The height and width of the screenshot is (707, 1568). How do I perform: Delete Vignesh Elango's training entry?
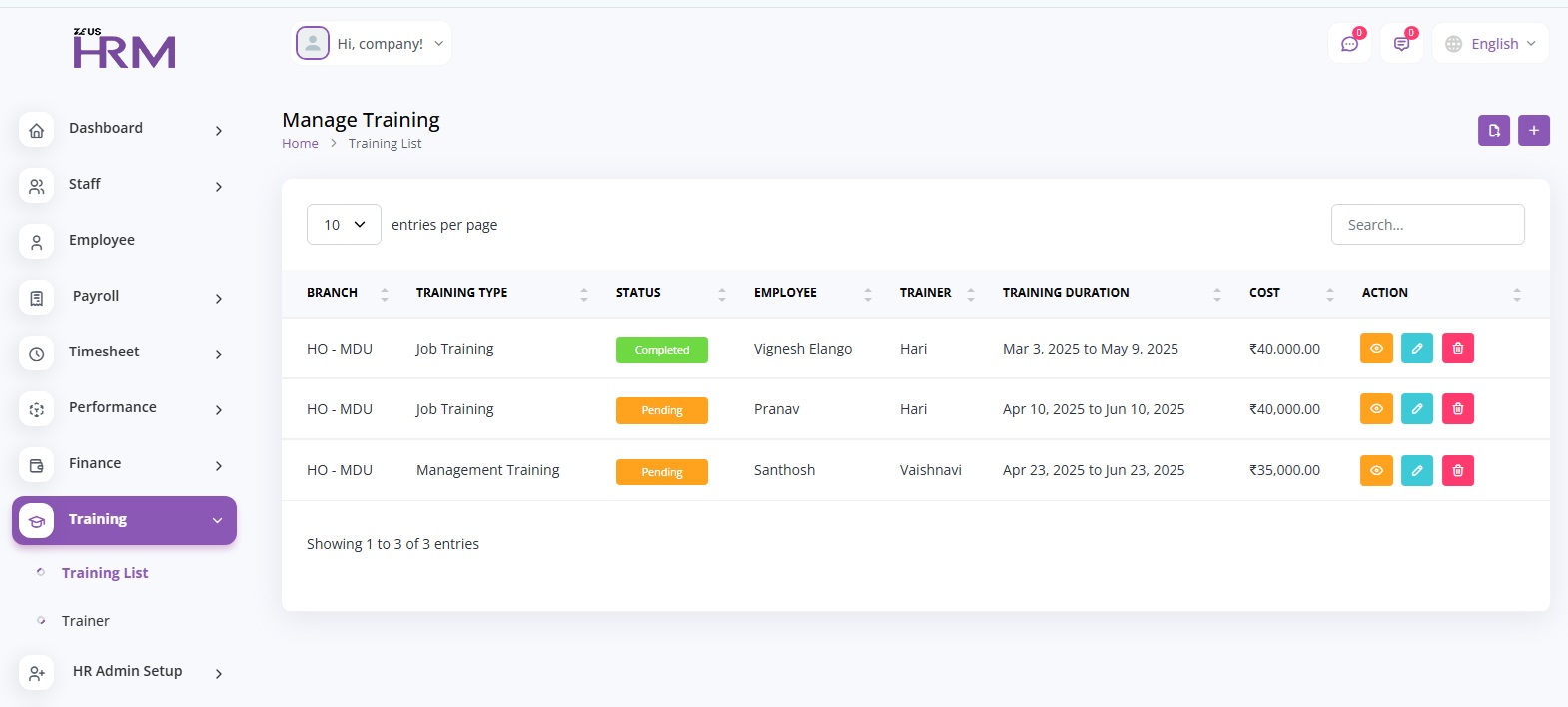pos(1457,349)
